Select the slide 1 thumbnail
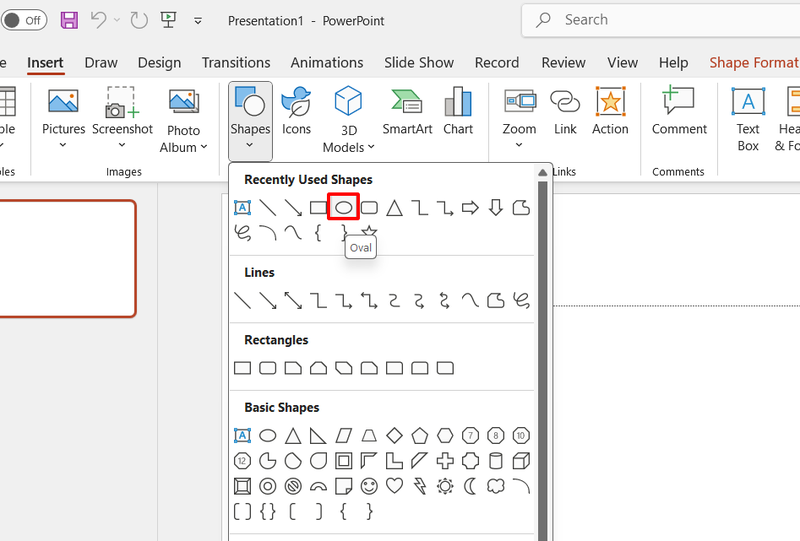 pos(67,259)
